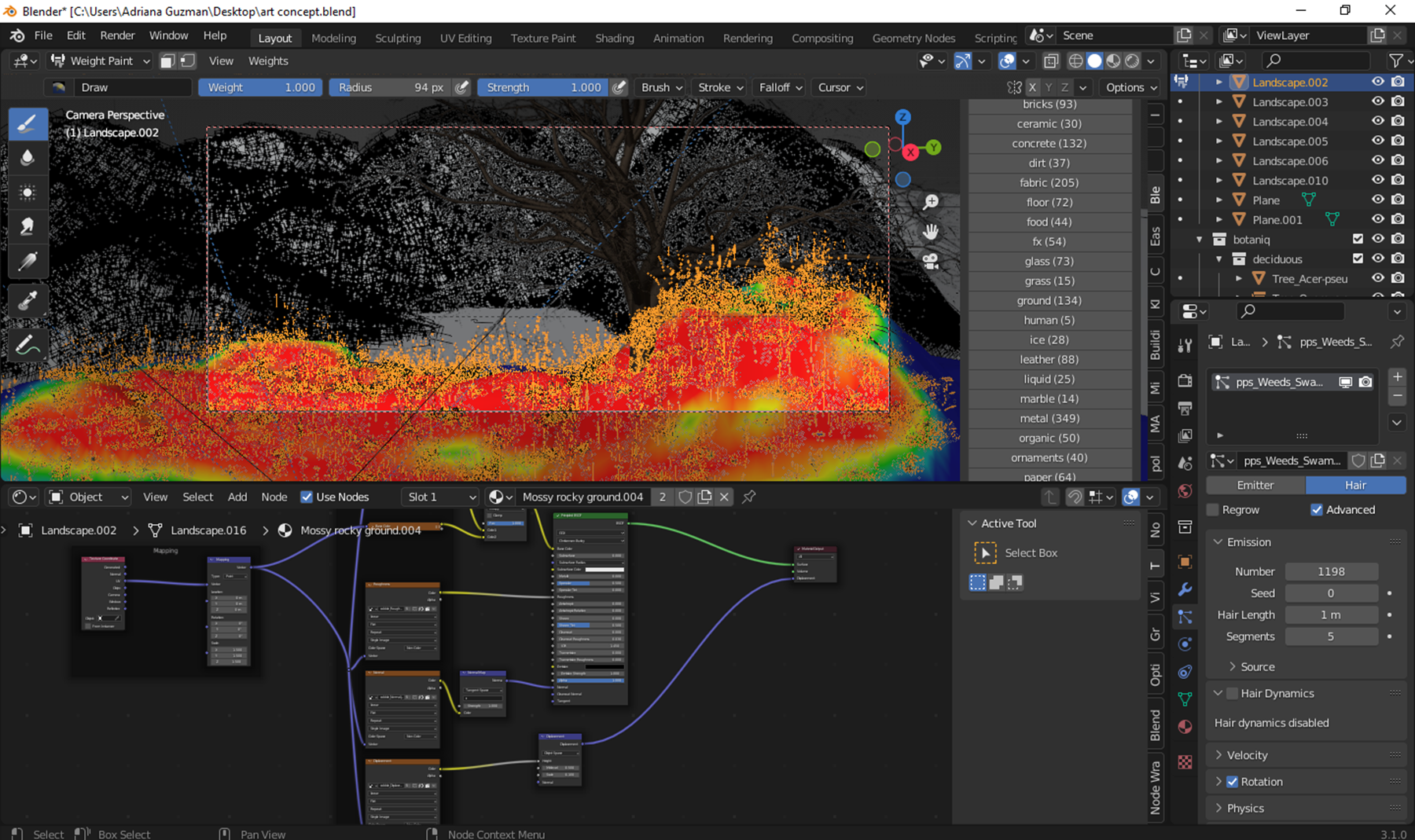Screen dimensions: 1415x840
Task: Select the Hair particle type button
Action: pyautogui.click(x=1356, y=485)
